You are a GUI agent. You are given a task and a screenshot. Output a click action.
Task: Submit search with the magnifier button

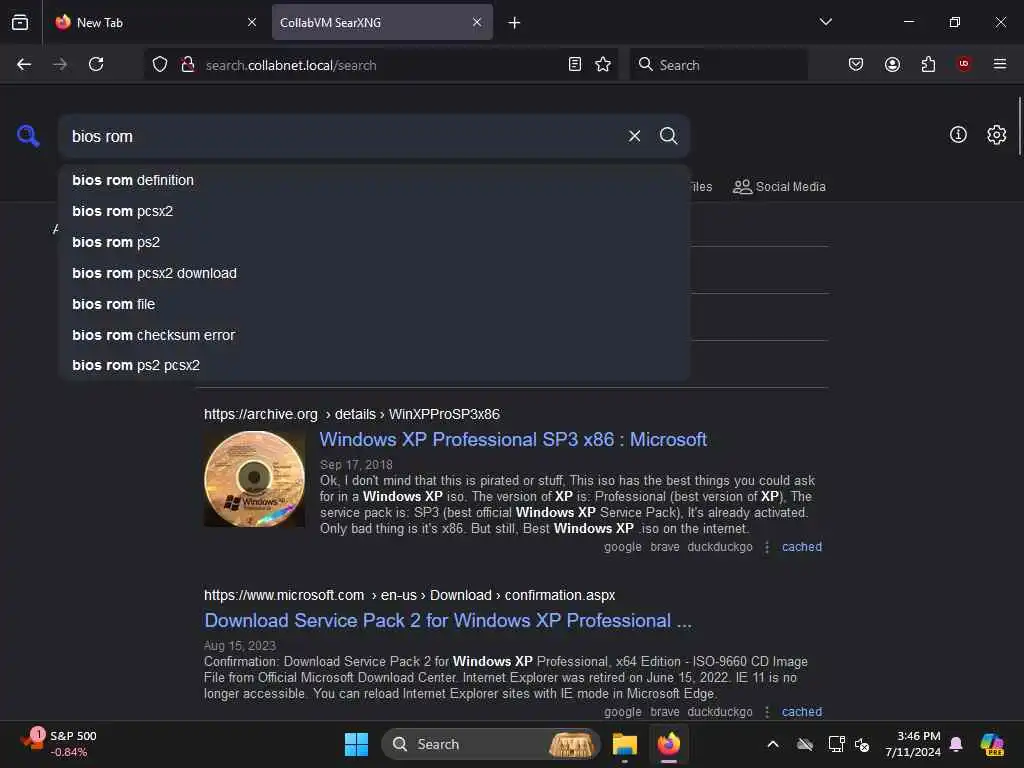pyautogui.click(x=668, y=136)
